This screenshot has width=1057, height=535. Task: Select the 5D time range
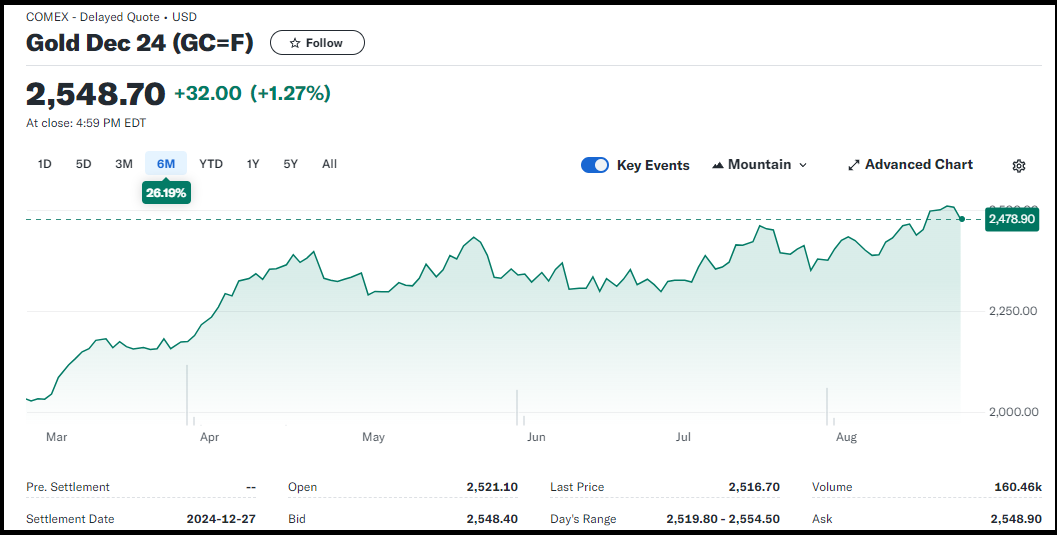tap(84, 164)
